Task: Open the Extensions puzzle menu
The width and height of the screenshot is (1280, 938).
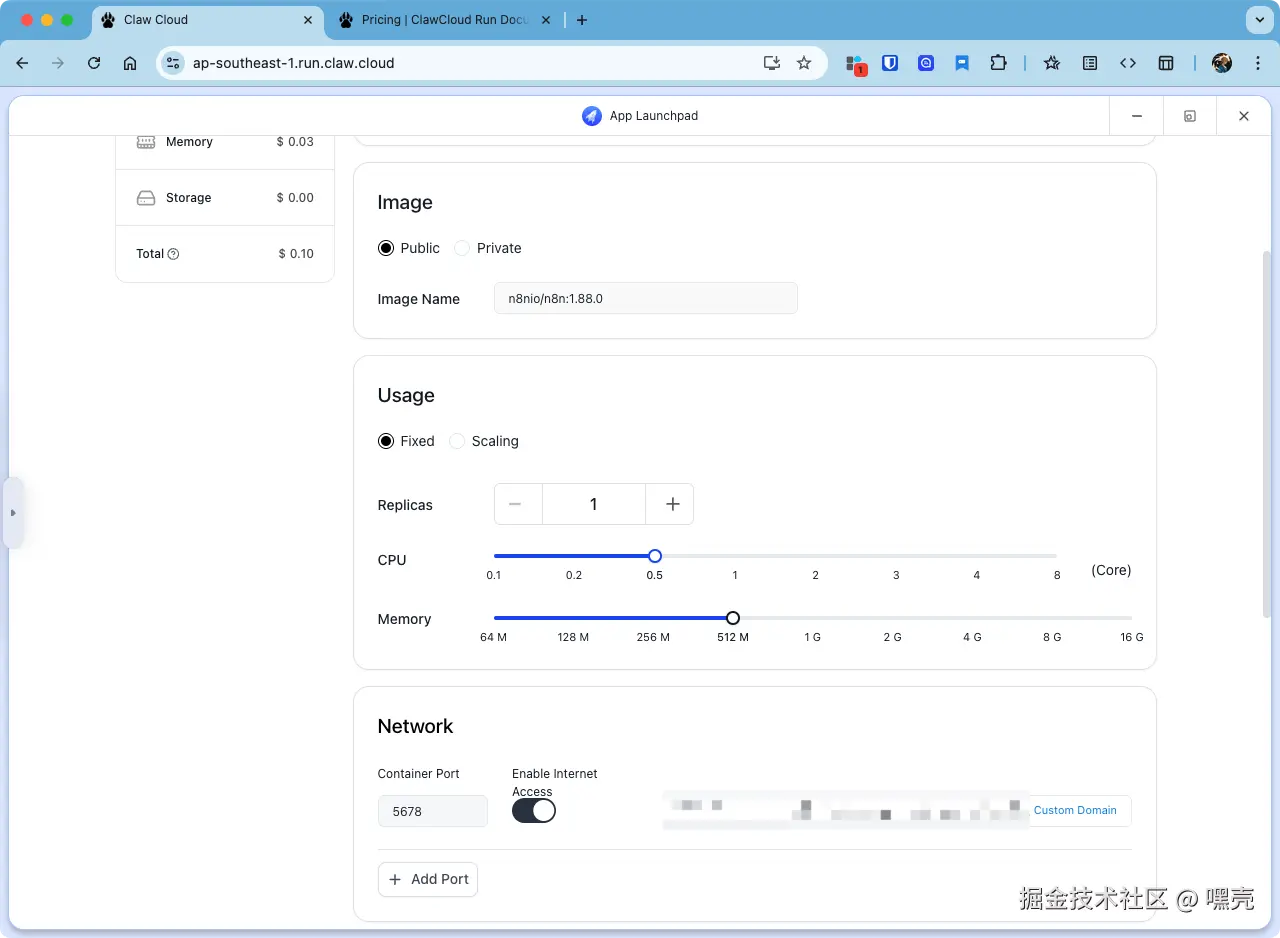Action: (998, 63)
